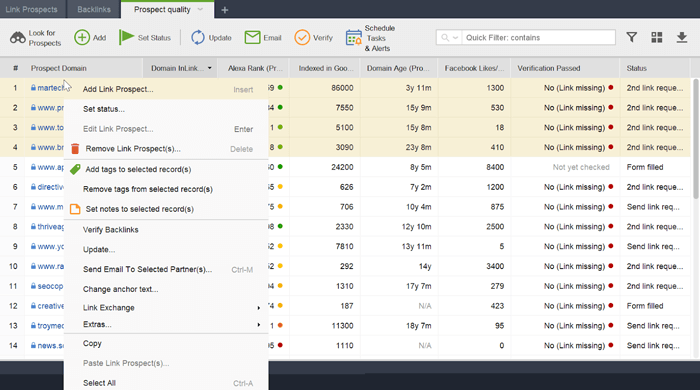Click the table's vertical scrollbar thumb
Viewport: 700px width, 390px height.
tap(696, 138)
